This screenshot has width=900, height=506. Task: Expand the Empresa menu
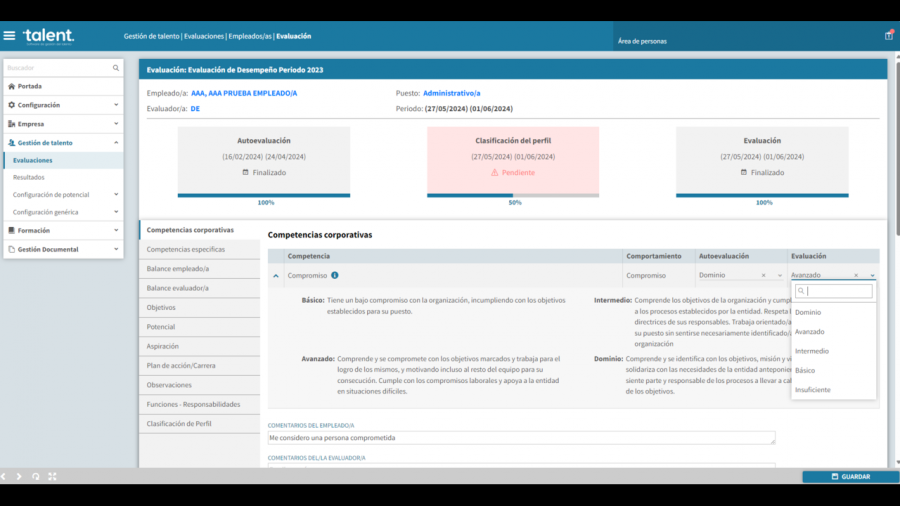pyautogui.click(x=63, y=124)
